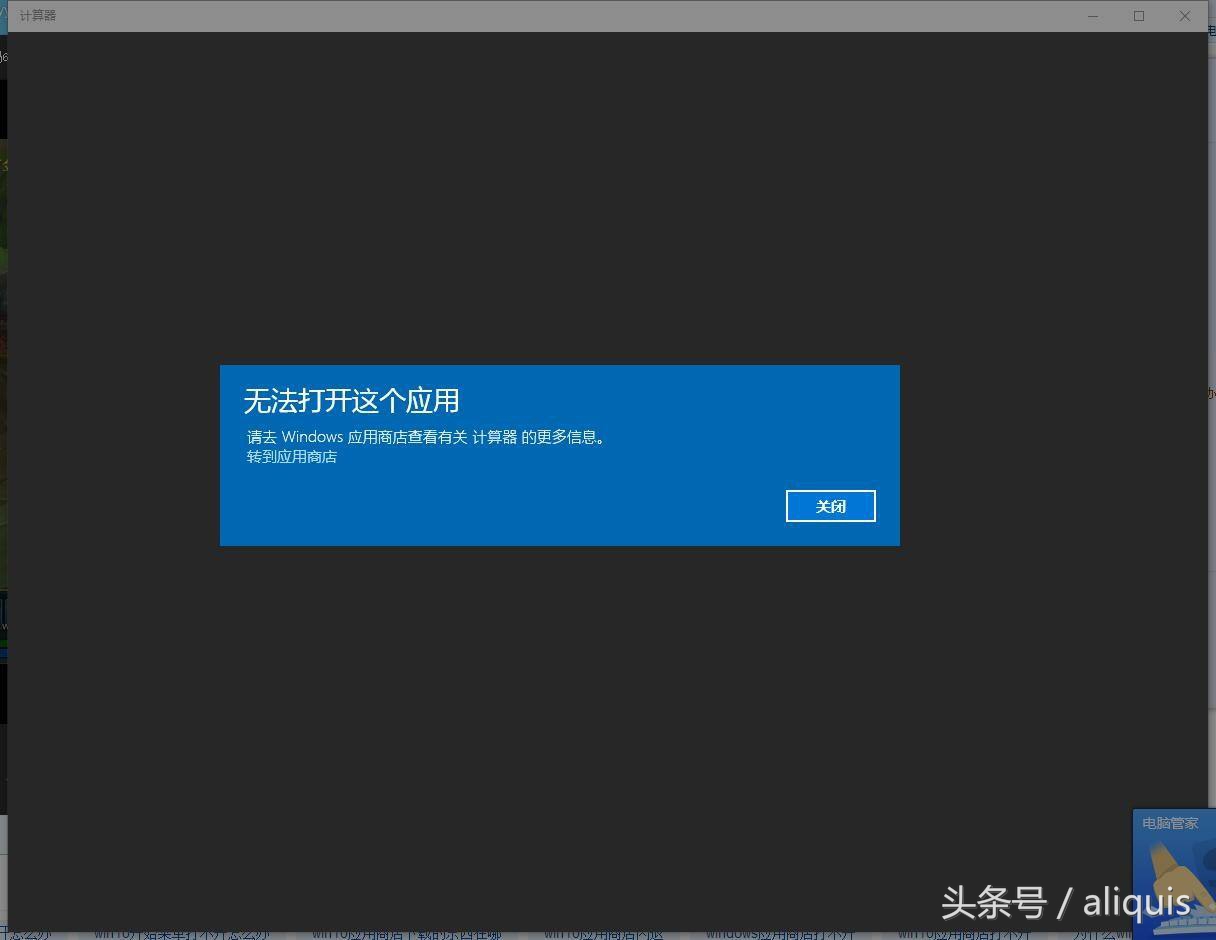The height and width of the screenshot is (940, 1216).
Task: Close the 计算器 window
Action: coord(1184,15)
